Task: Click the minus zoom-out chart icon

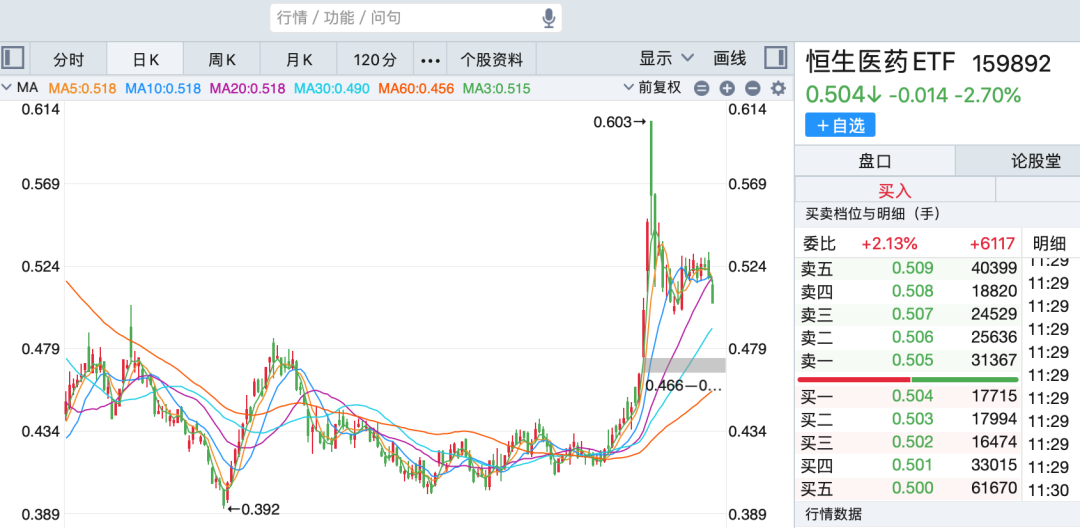Action: click(753, 88)
